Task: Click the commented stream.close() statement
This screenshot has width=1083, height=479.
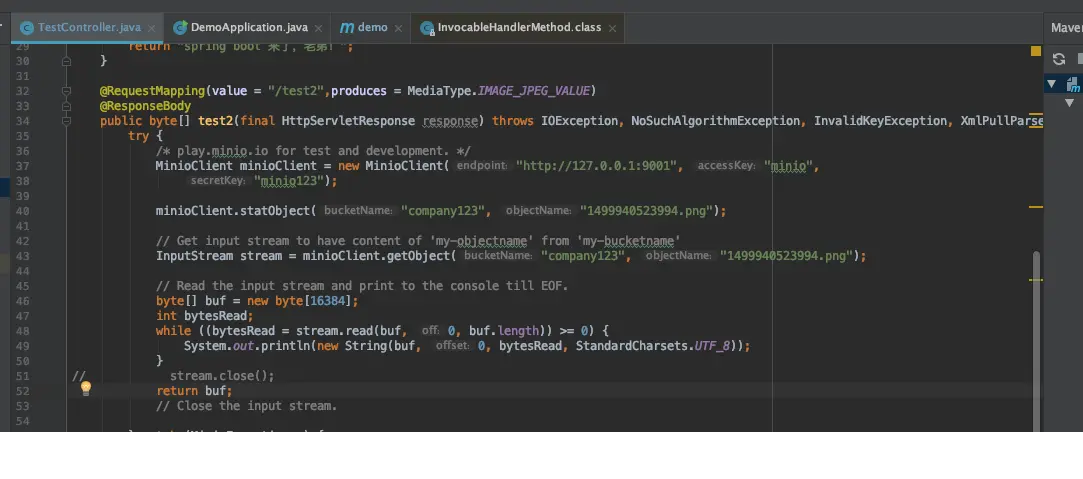Action: pyautogui.click(x=222, y=376)
